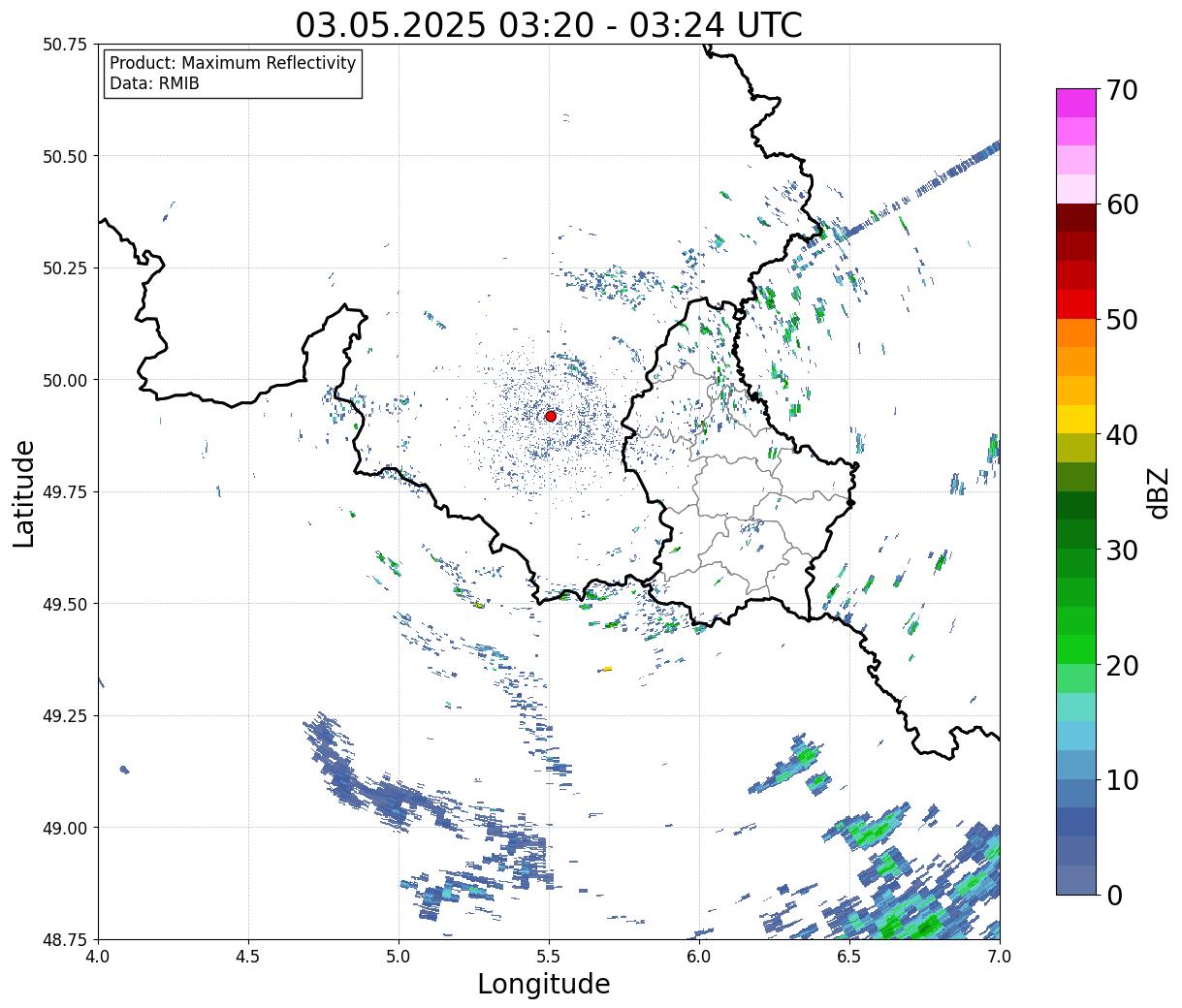Click latitude tick label '49.25'
Screen dimensions: 1182x1008
click(x=65, y=716)
